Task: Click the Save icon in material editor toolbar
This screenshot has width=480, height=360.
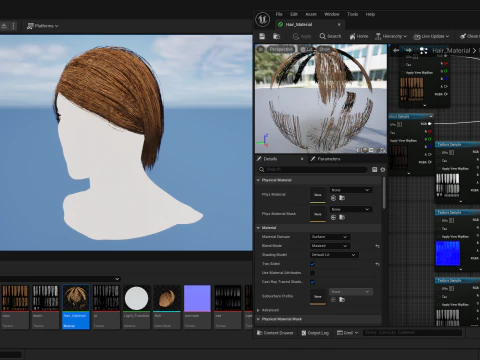Action: pos(262,36)
